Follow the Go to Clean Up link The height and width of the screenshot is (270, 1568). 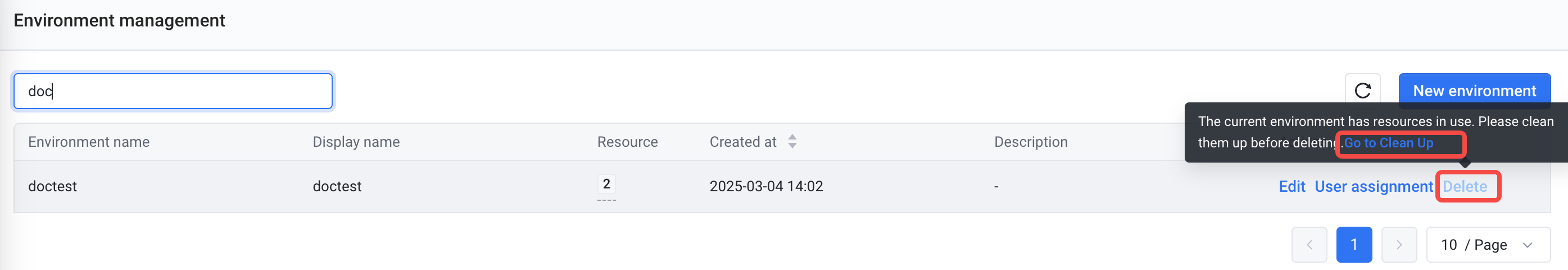pos(1388,143)
